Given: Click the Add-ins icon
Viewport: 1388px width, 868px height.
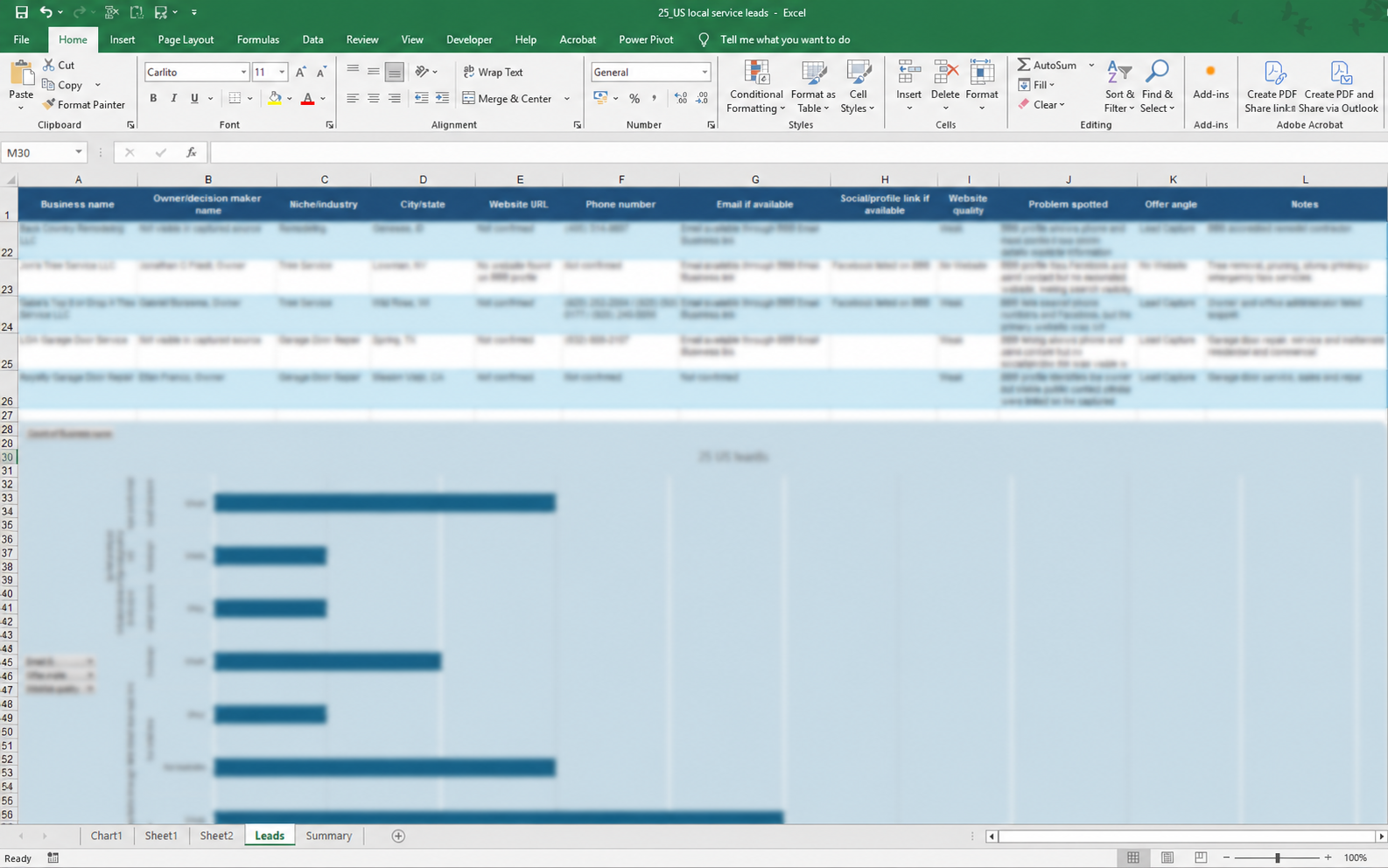Looking at the screenshot, I should pyautogui.click(x=1210, y=73).
